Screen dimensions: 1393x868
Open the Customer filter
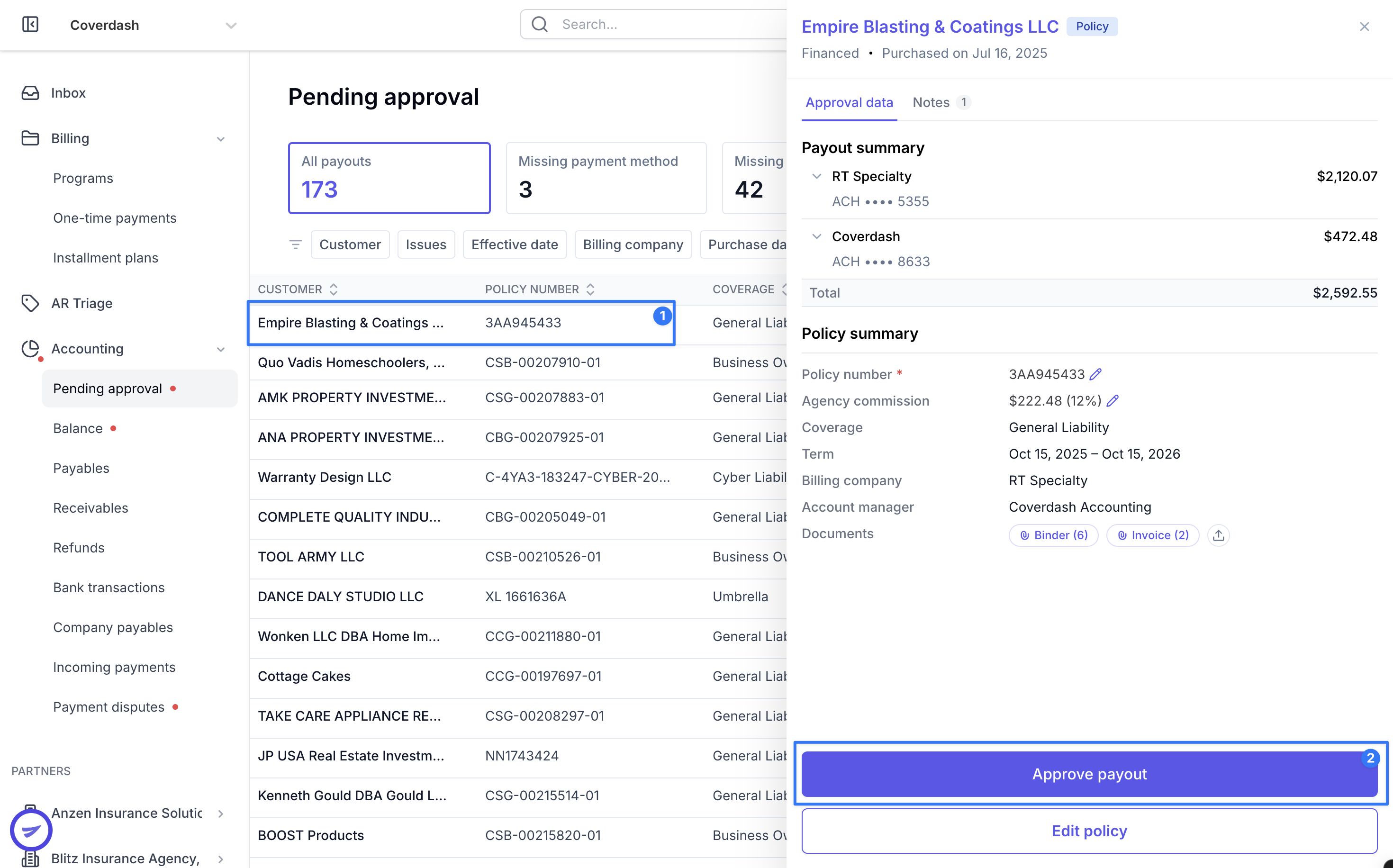(x=350, y=244)
